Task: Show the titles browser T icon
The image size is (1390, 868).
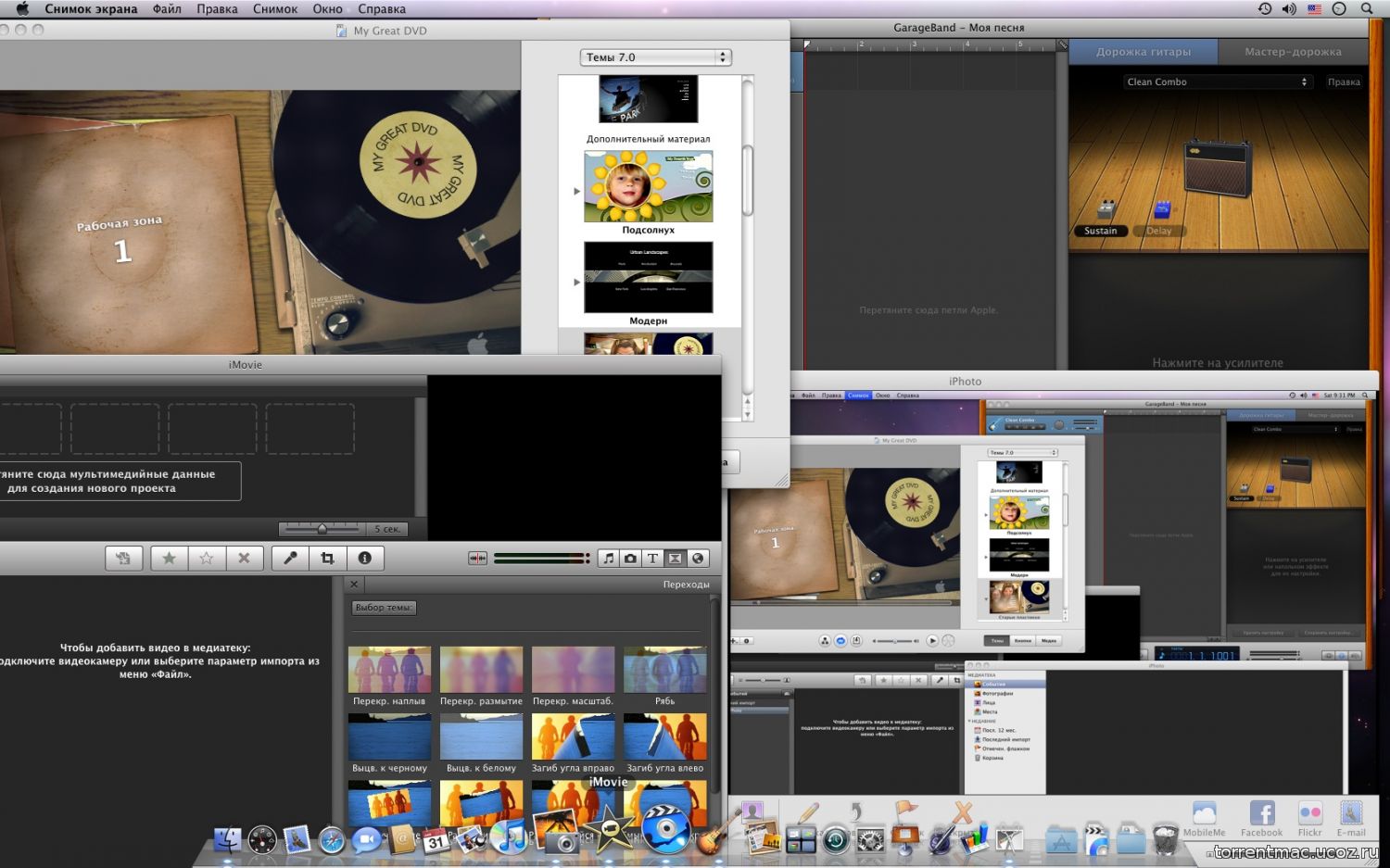Action: click(652, 558)
